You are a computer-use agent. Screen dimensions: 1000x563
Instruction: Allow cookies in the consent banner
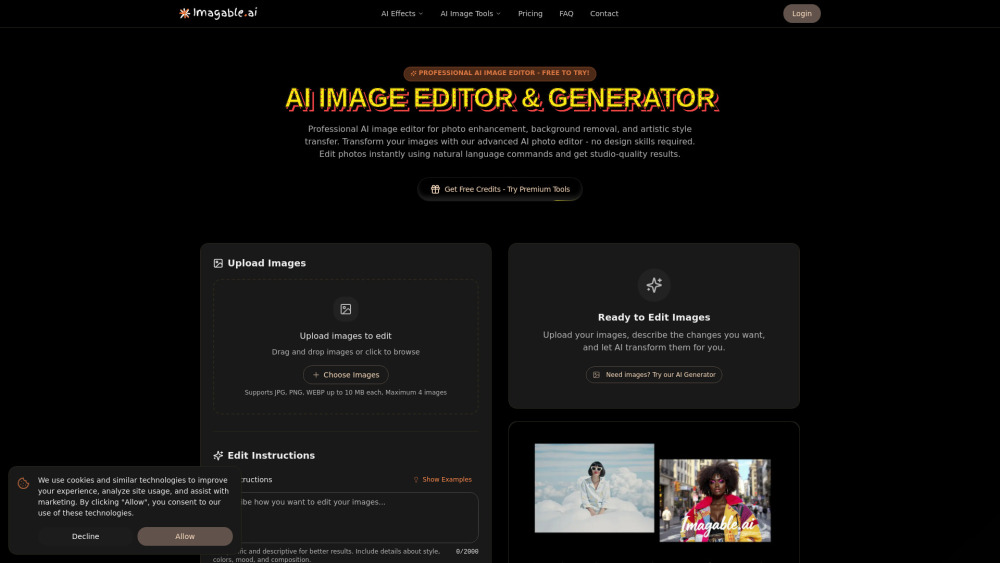185,536
